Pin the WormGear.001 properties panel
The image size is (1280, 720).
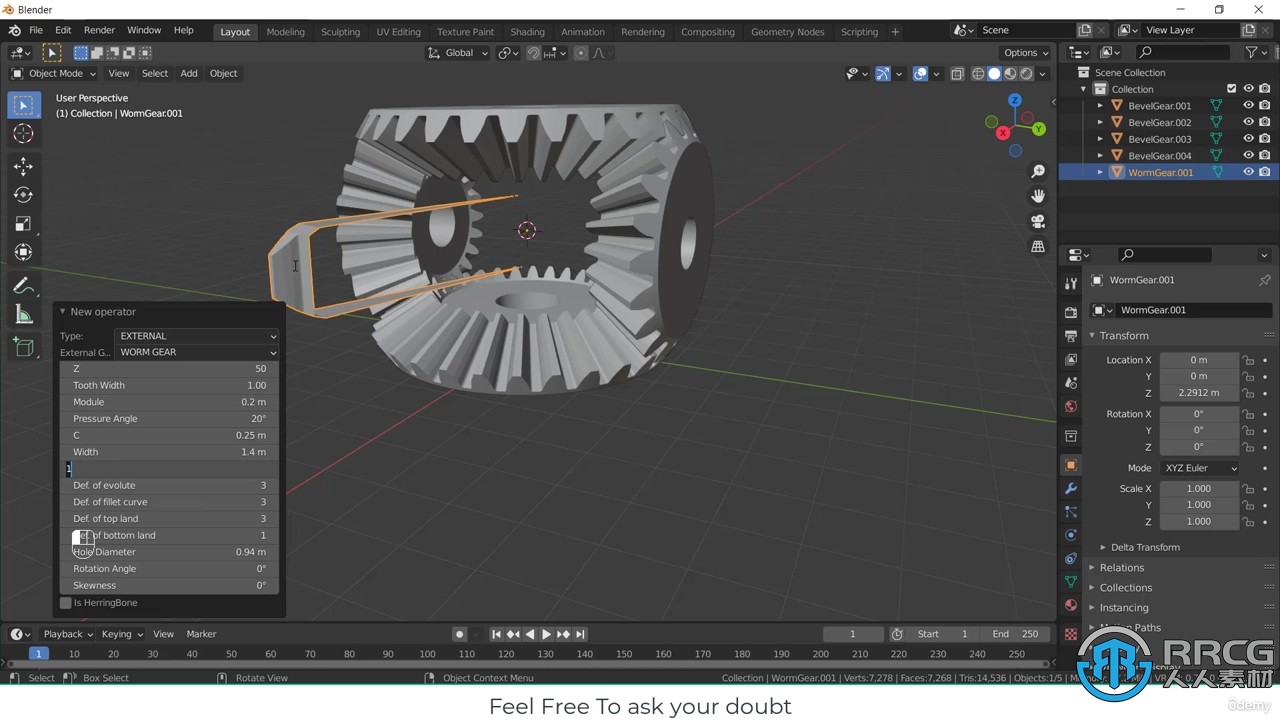pyautogui.click(x=1265, y=280)
